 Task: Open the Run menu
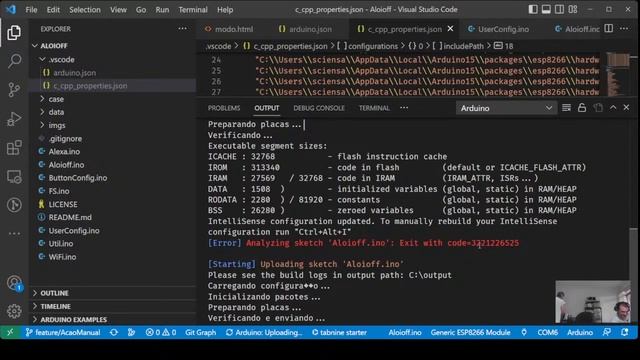(x=162, y=9)
